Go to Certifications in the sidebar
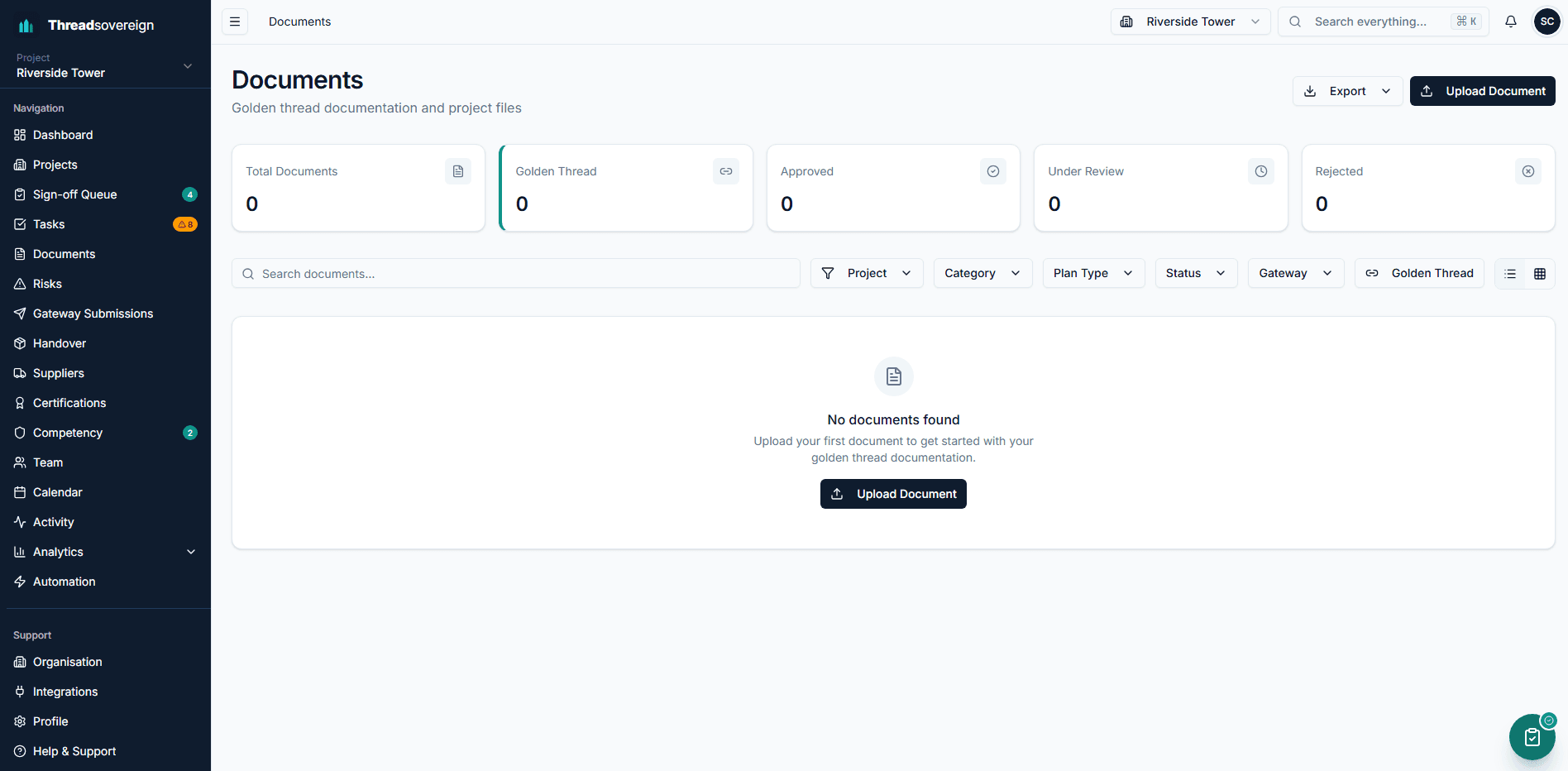This screenshot has height=771, width=1568. [x=105, y=403]
